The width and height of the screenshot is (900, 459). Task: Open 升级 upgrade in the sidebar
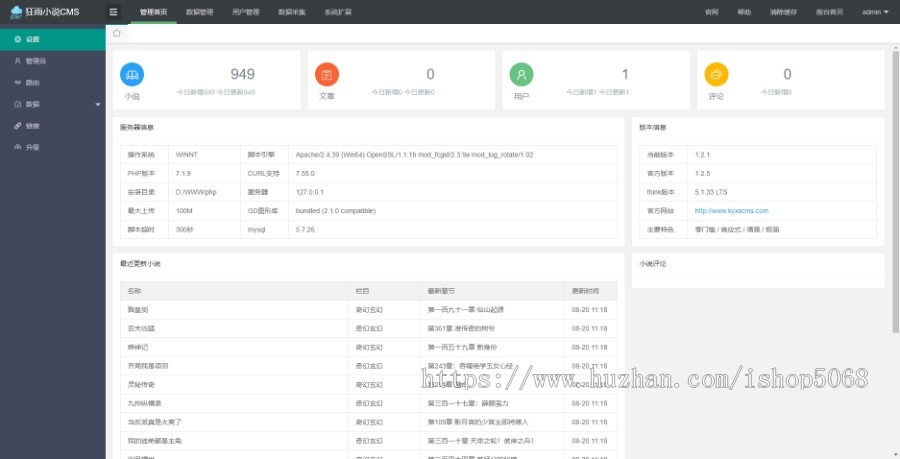coord(33,147)
